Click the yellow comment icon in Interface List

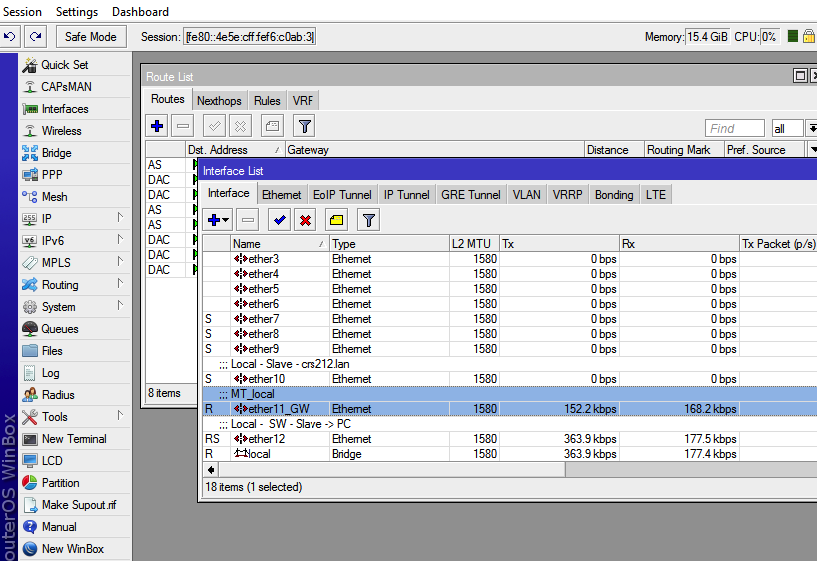[x=337, y=220]
